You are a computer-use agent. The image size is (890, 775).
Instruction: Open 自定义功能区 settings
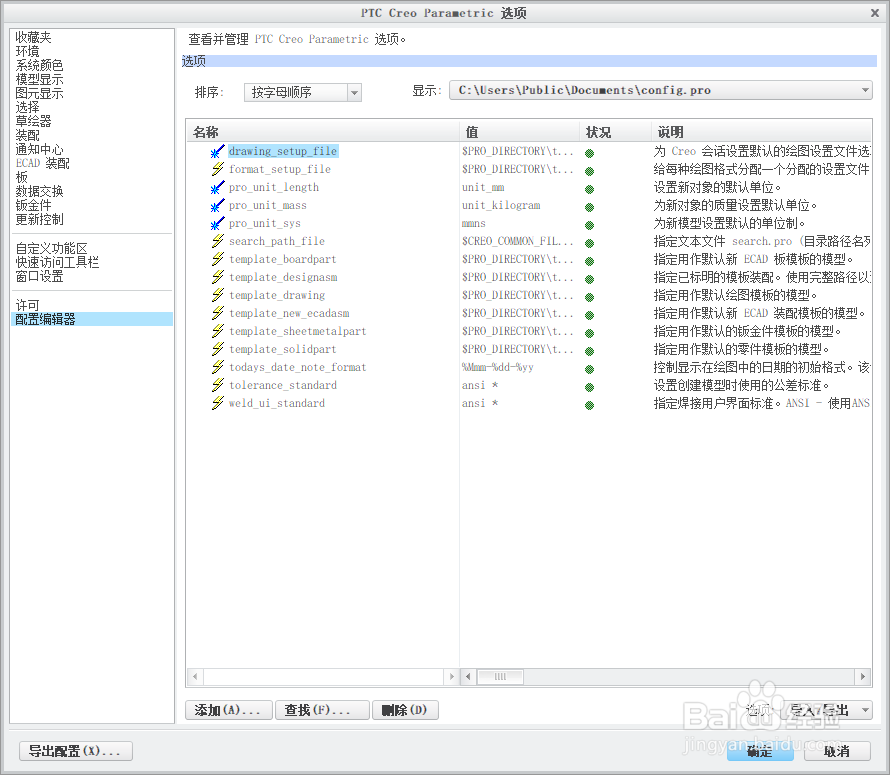51,249
